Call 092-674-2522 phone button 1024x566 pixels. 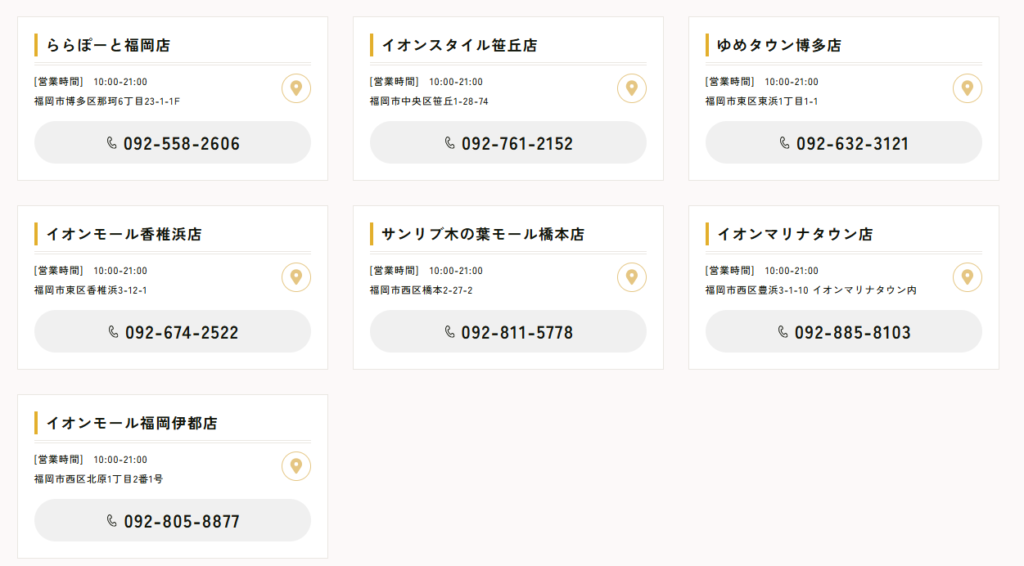172,332
